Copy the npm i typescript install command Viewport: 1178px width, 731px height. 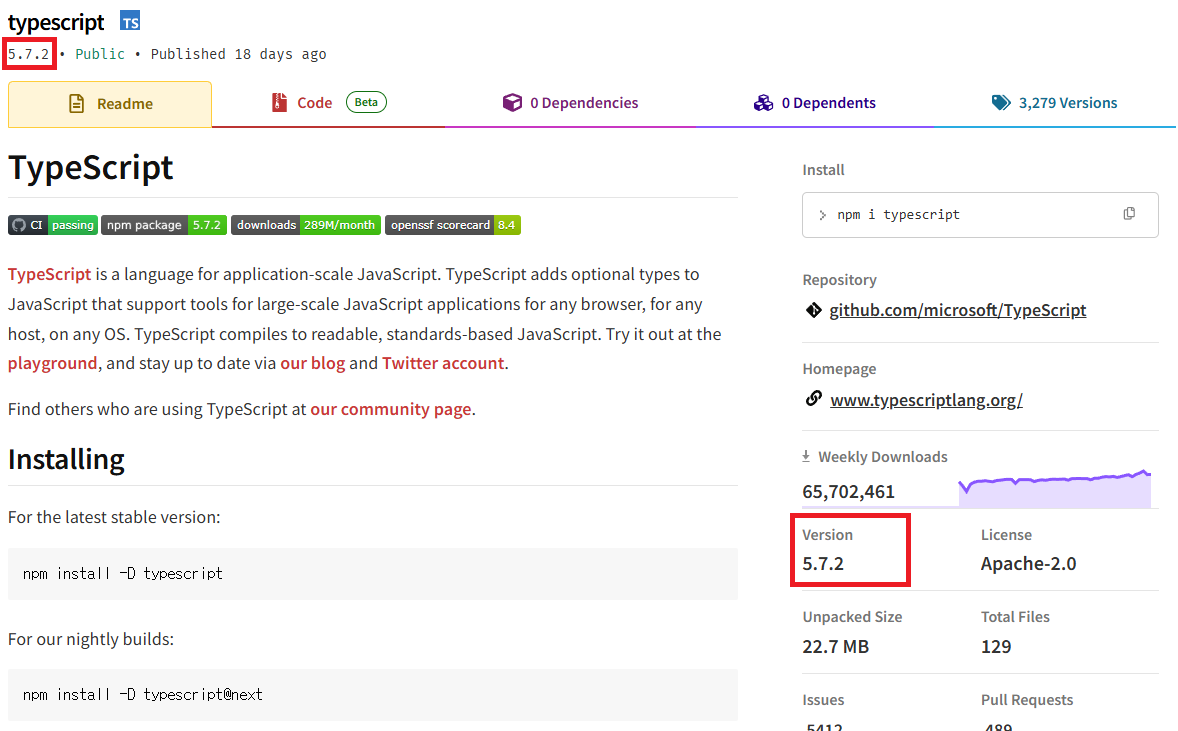tap(1129, 214)
